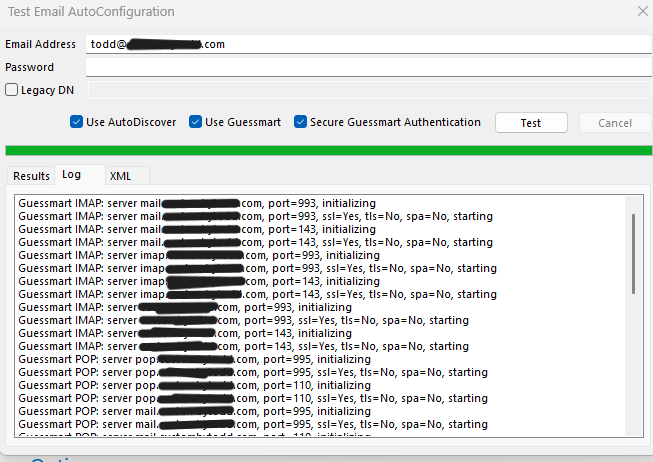Viewport: 653px width, 462px height.
Task: Switch to the Results tab
Action: click(x=31, y=176)
